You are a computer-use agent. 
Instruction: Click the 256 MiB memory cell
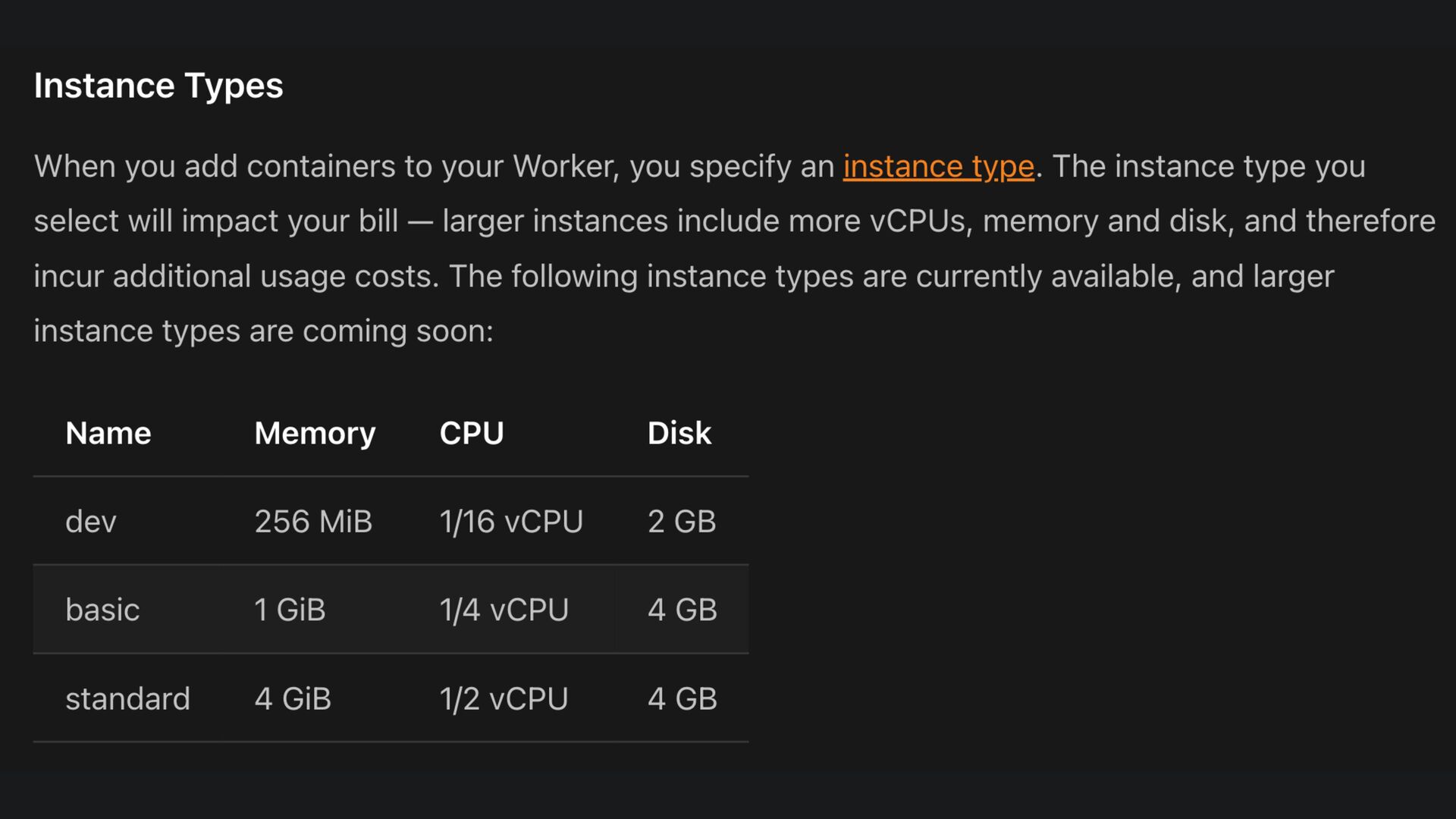(x=313, y=522)
